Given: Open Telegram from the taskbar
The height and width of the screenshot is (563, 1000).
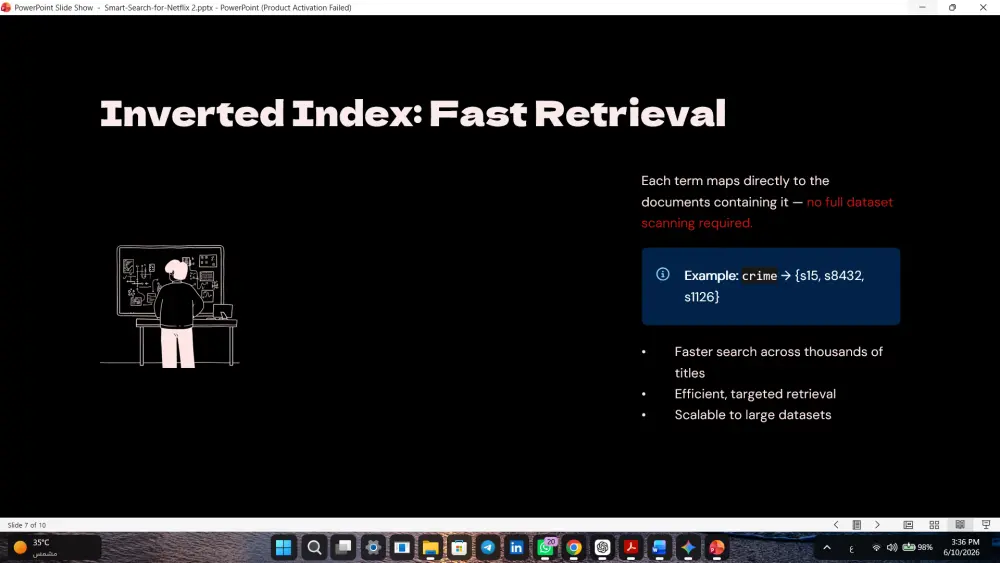Looking at the screenshot, I should (x=488, y=547).
